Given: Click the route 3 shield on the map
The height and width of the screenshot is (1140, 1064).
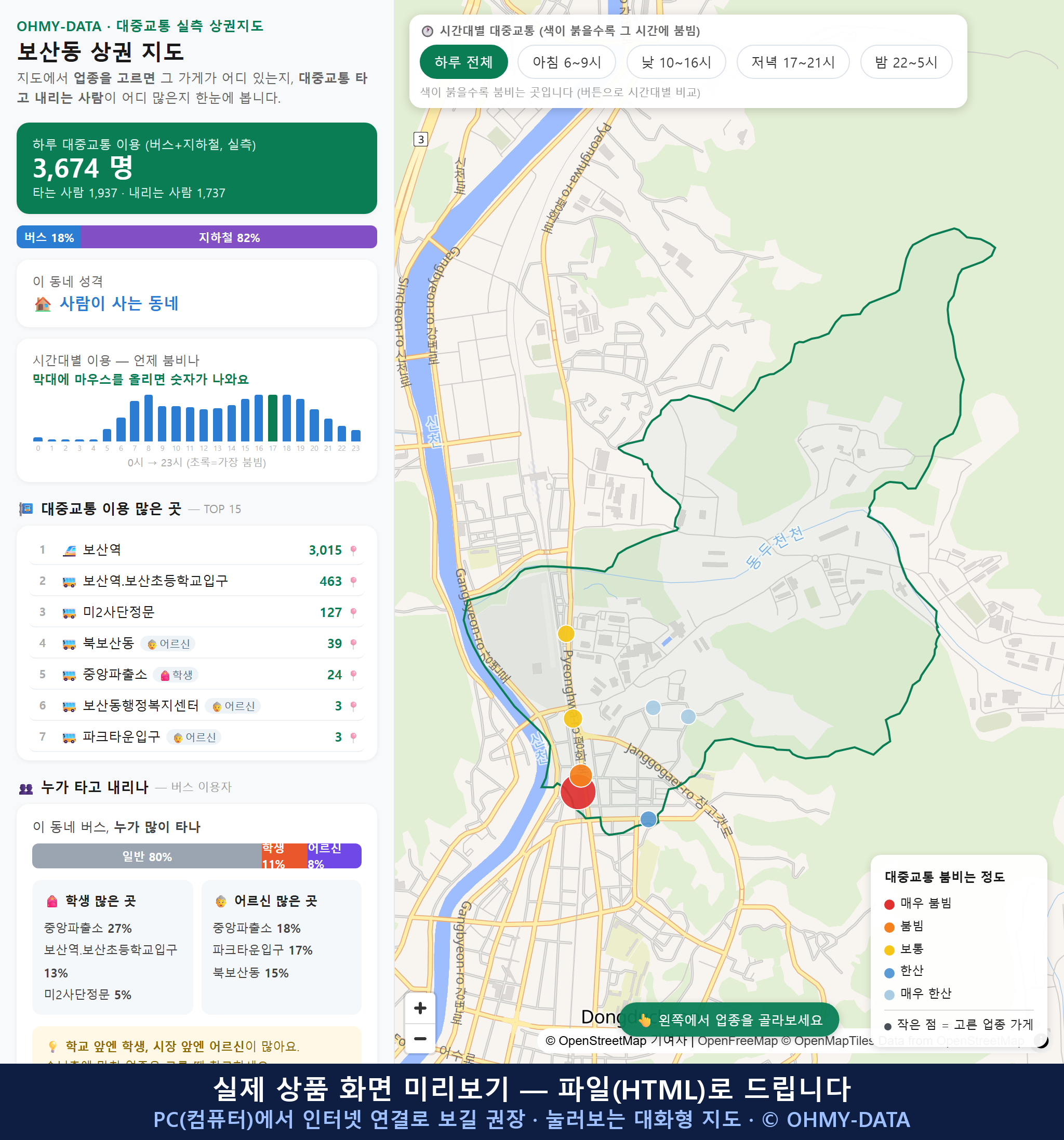Looking at the screenshot, I should 421,139.
